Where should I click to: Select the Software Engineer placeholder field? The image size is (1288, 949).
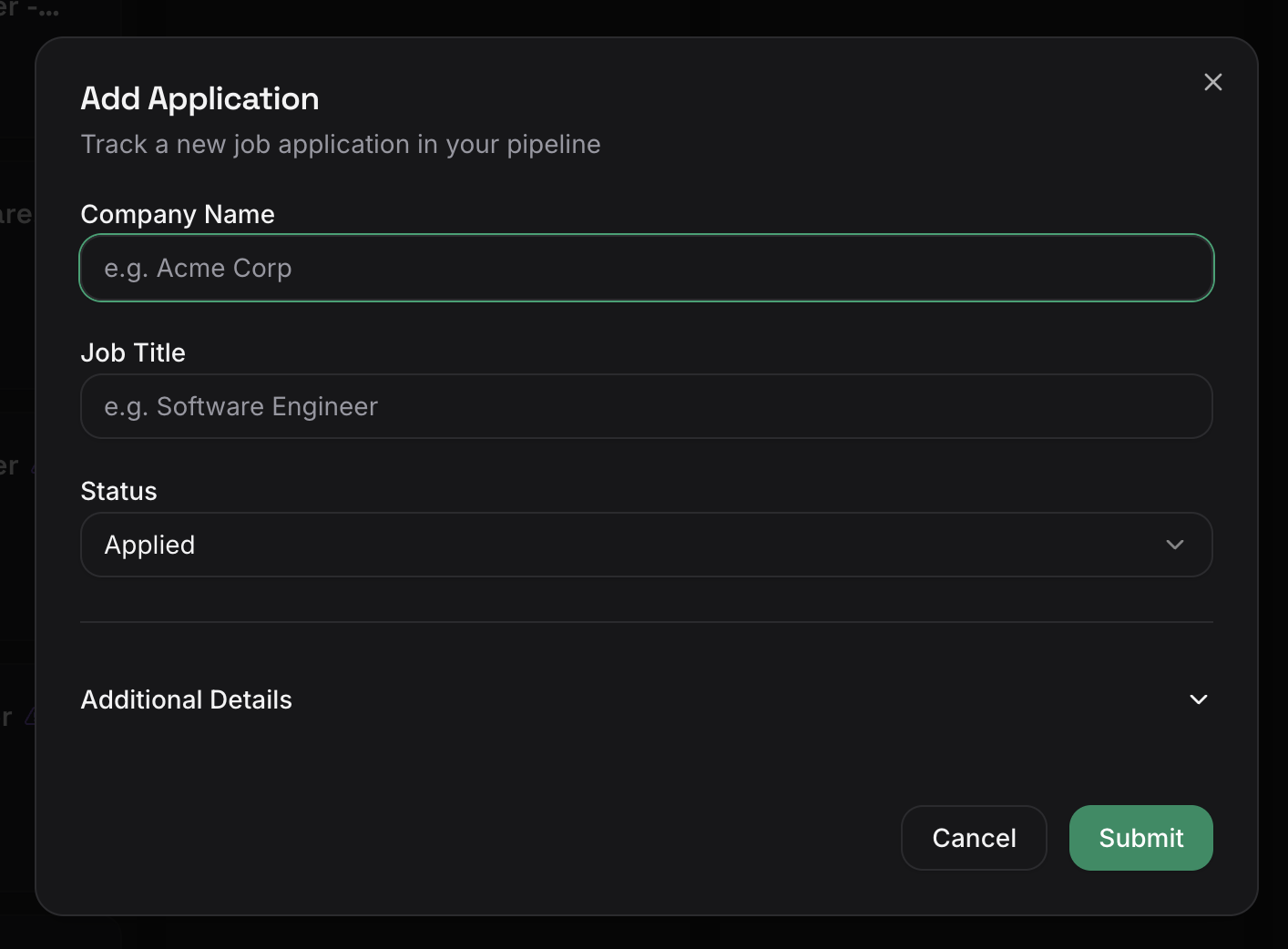[647, 406]
